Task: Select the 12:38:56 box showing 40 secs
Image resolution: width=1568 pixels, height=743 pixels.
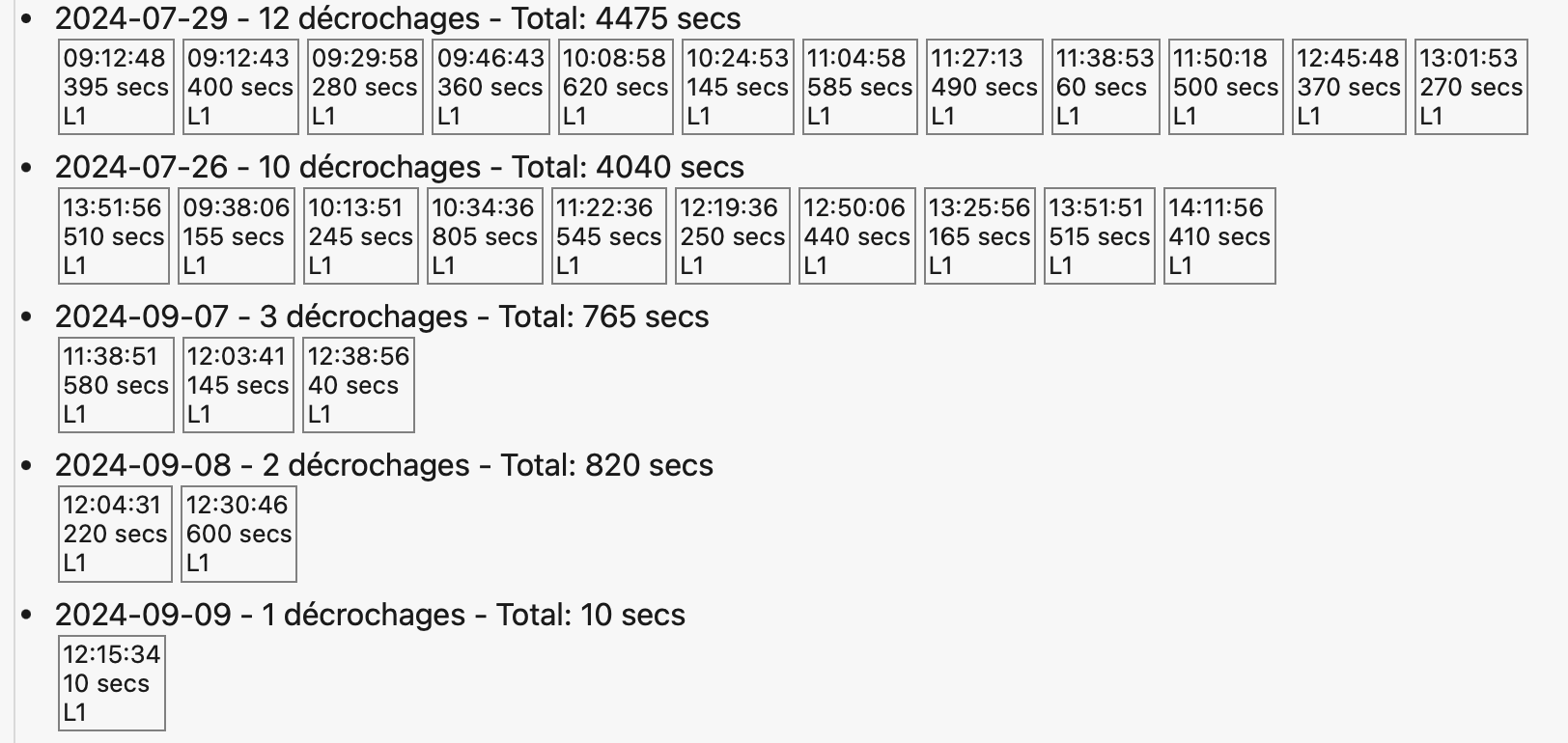Action: [x=357, y=385]
